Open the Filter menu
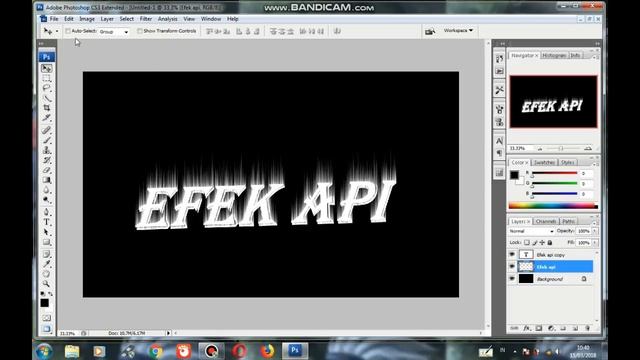 coord(146,19)
